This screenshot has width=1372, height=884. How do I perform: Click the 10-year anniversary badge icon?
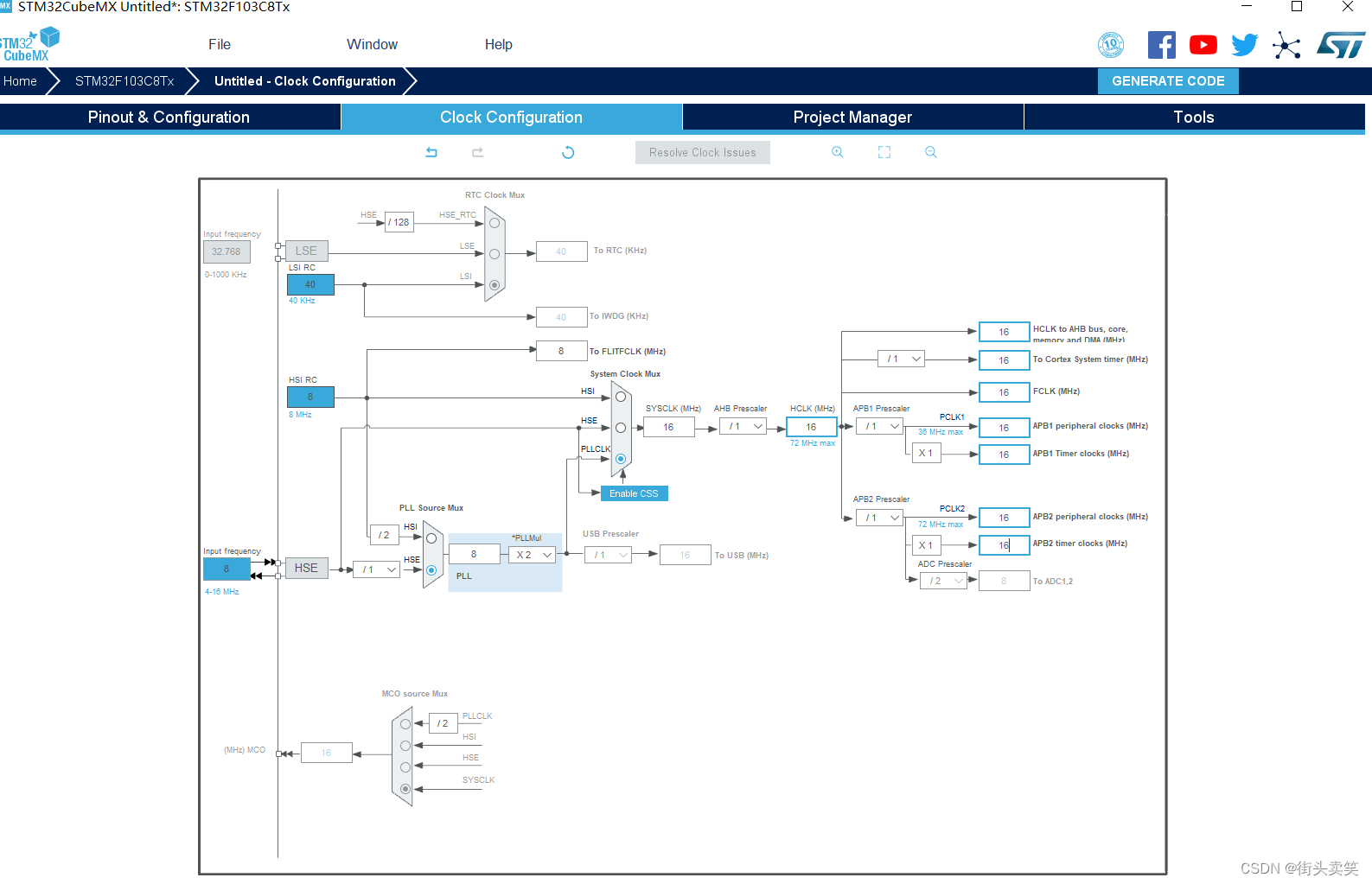coord(1111,45)
